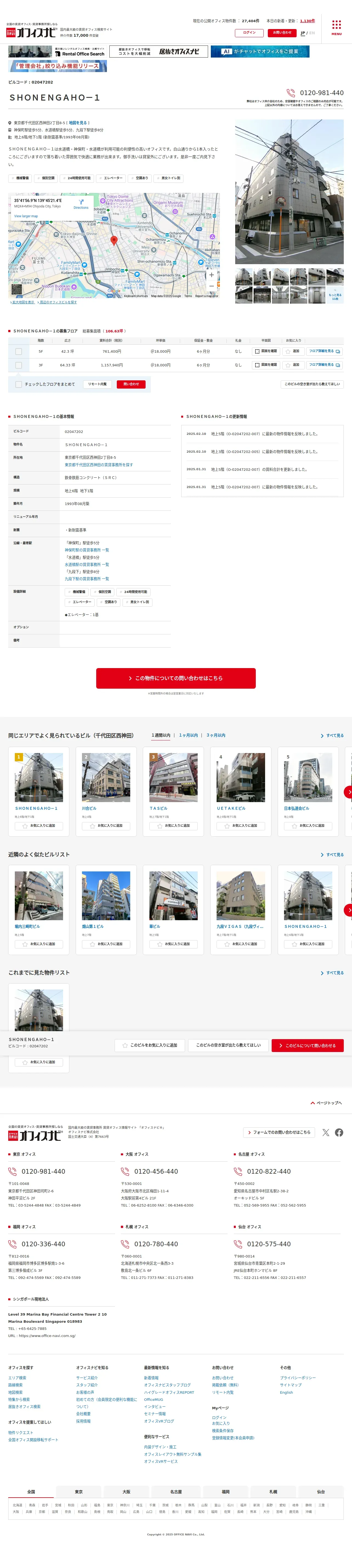Click 管理会社絞り込み機能リリース banner
This screenshot has height=1568, width=352.
(58, 66)
